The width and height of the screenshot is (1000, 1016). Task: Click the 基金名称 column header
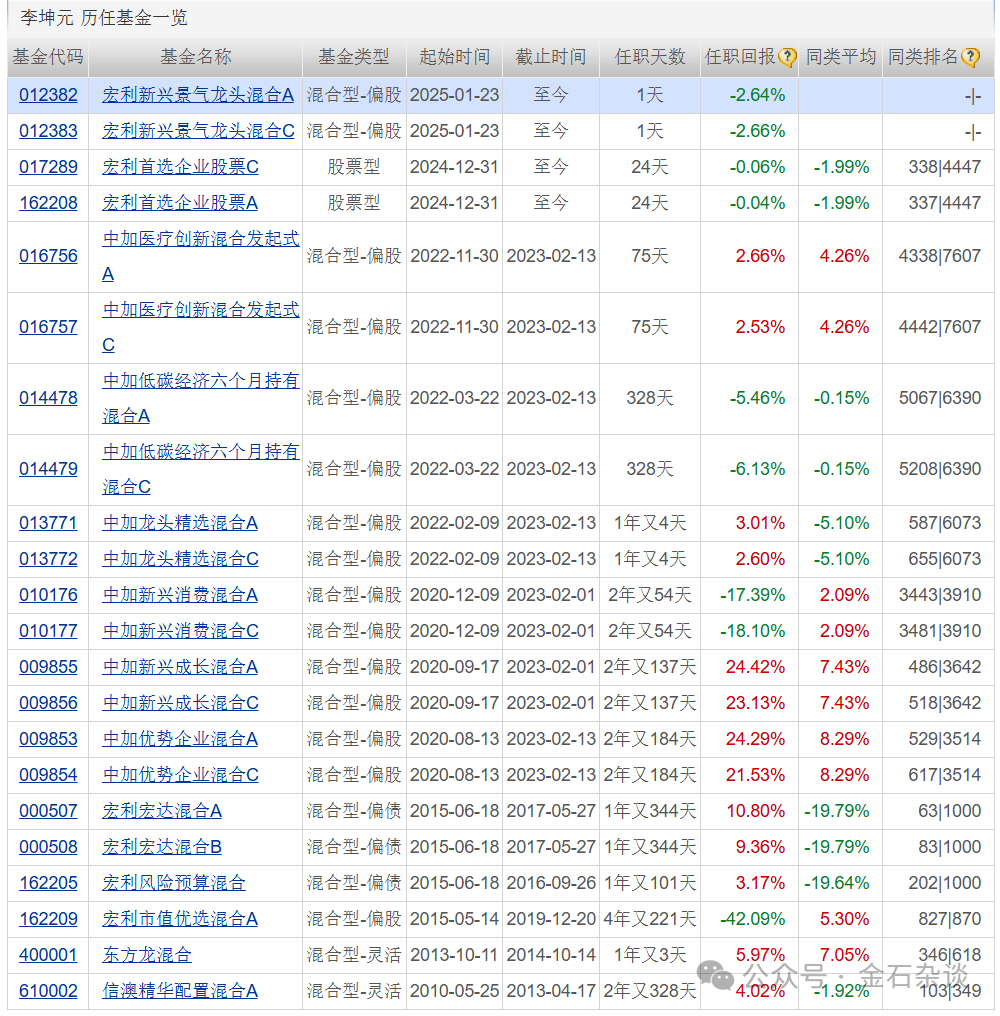[196, 58]
